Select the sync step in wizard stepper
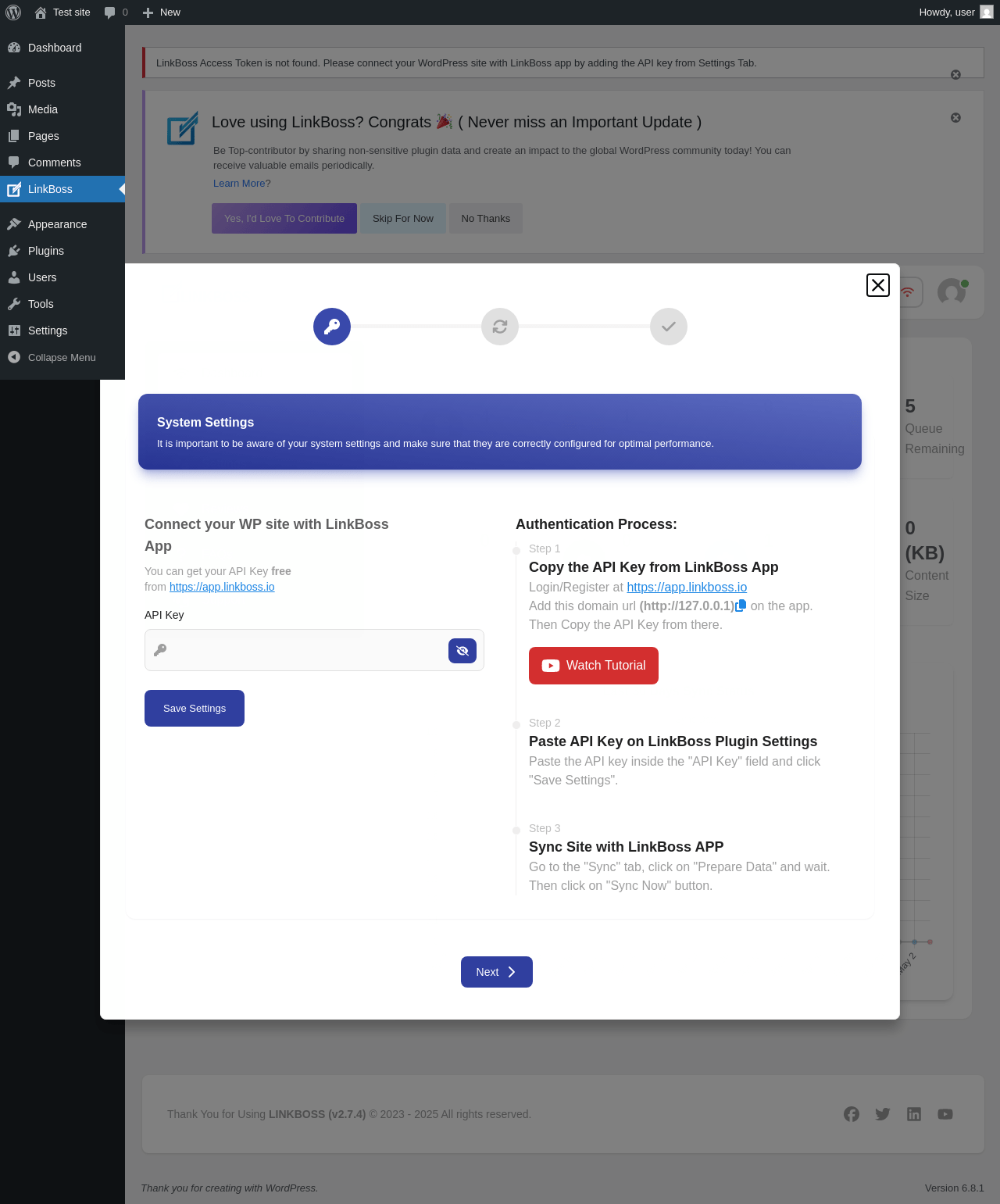Screen dimensions: 1000x1204 (500, 327)
